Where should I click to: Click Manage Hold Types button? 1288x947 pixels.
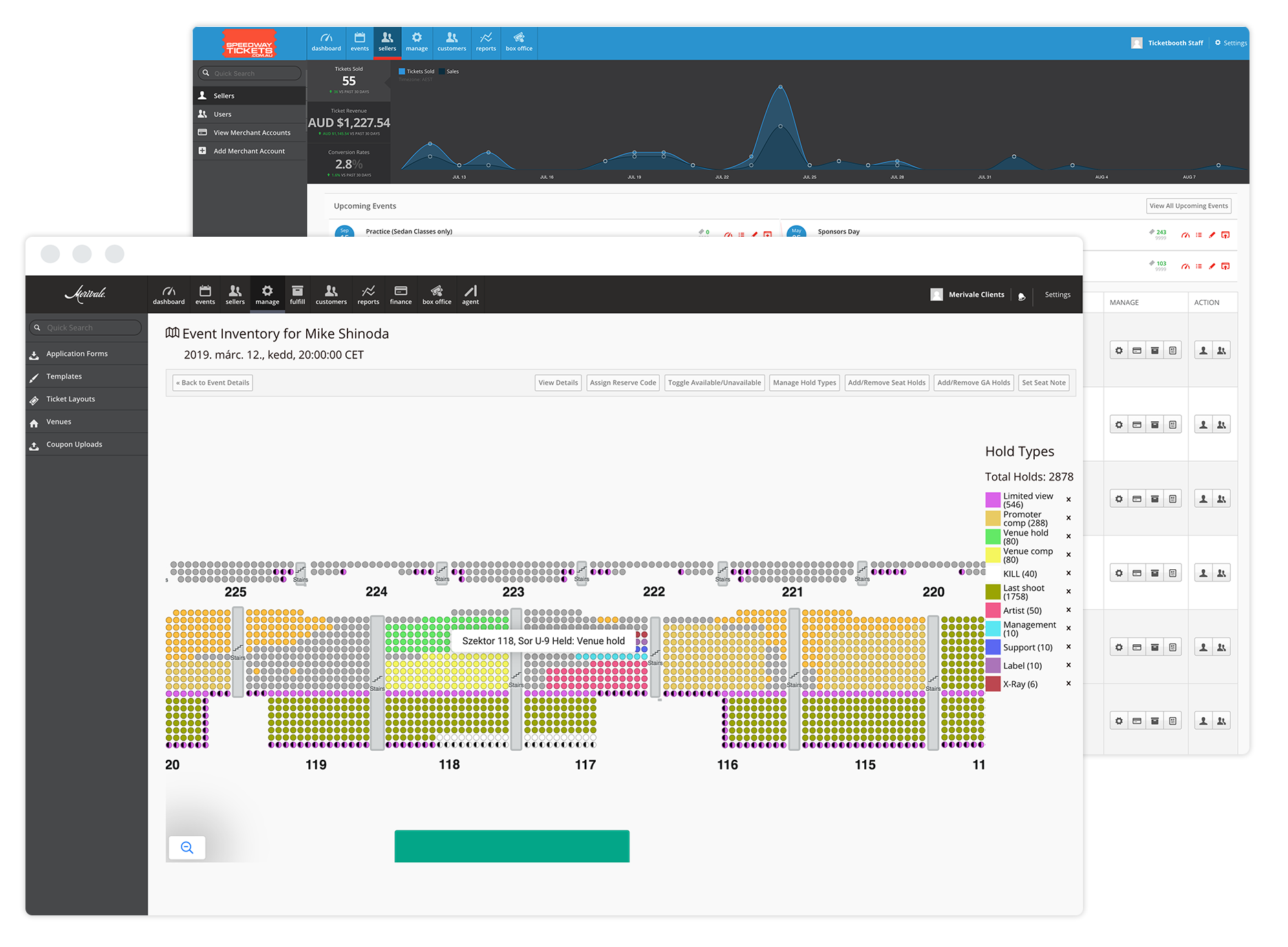coord(804,383)
